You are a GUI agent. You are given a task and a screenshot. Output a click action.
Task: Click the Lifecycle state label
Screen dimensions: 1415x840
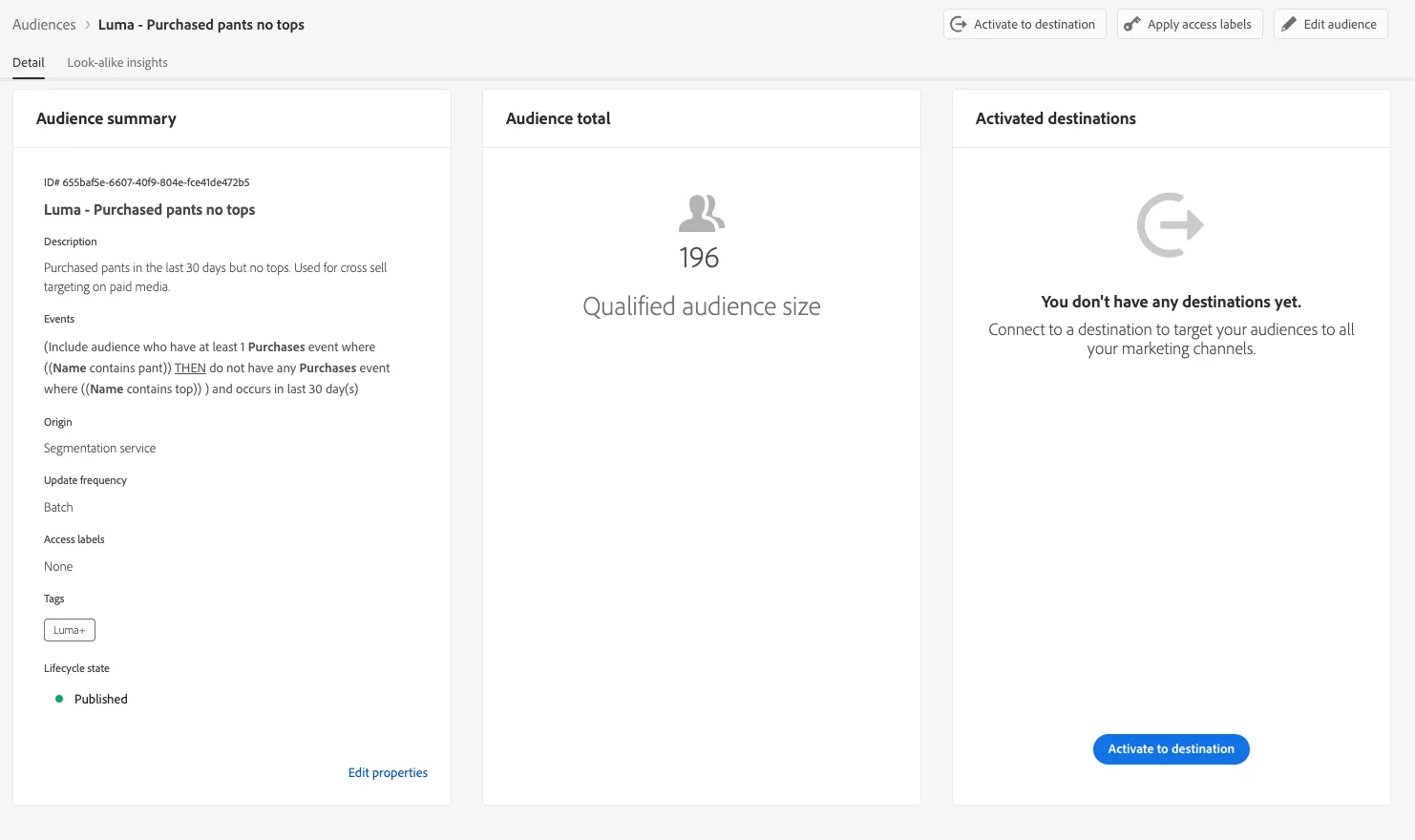[x=76, y=668]
